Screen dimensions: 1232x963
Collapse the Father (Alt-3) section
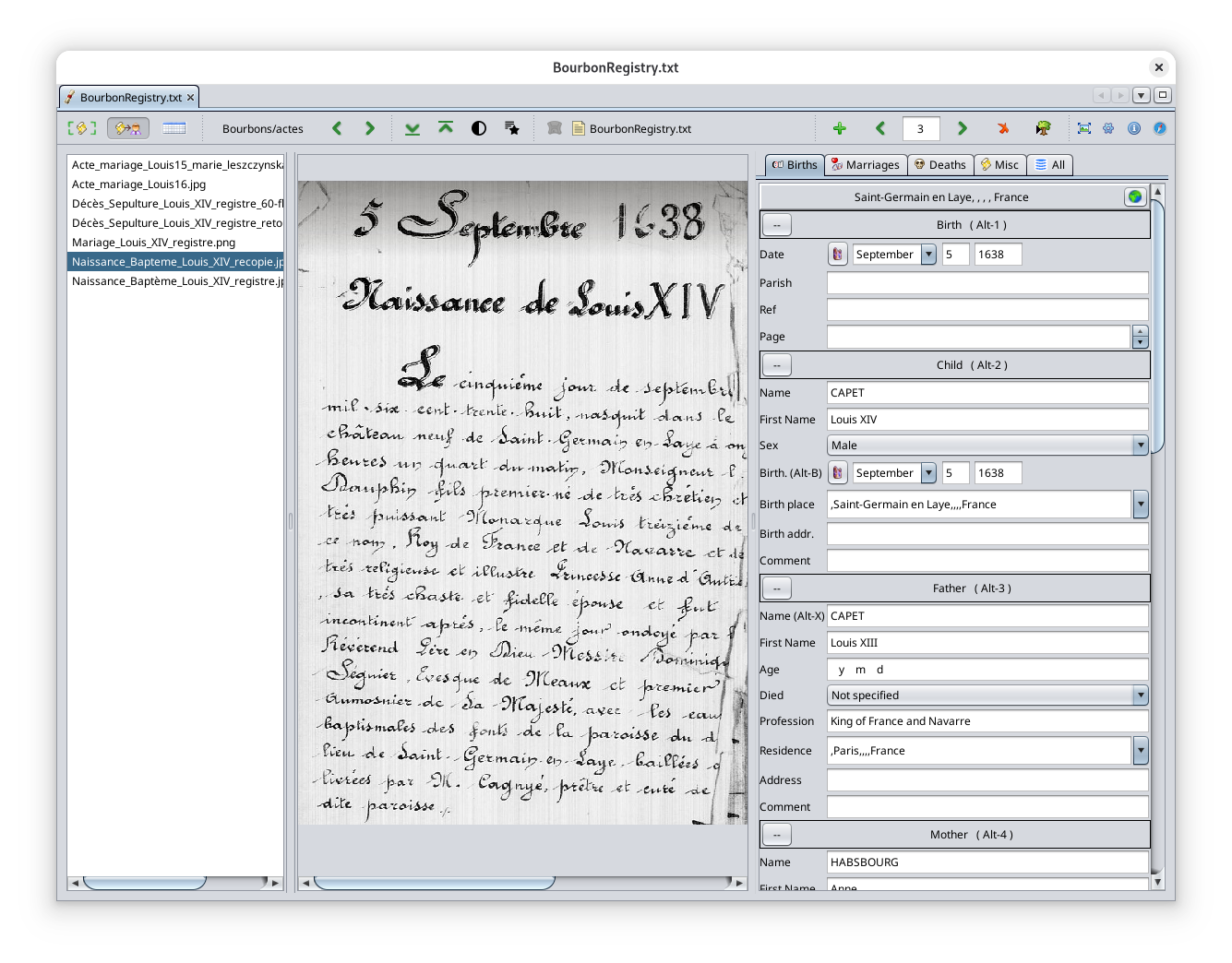(x=777, y=588)
